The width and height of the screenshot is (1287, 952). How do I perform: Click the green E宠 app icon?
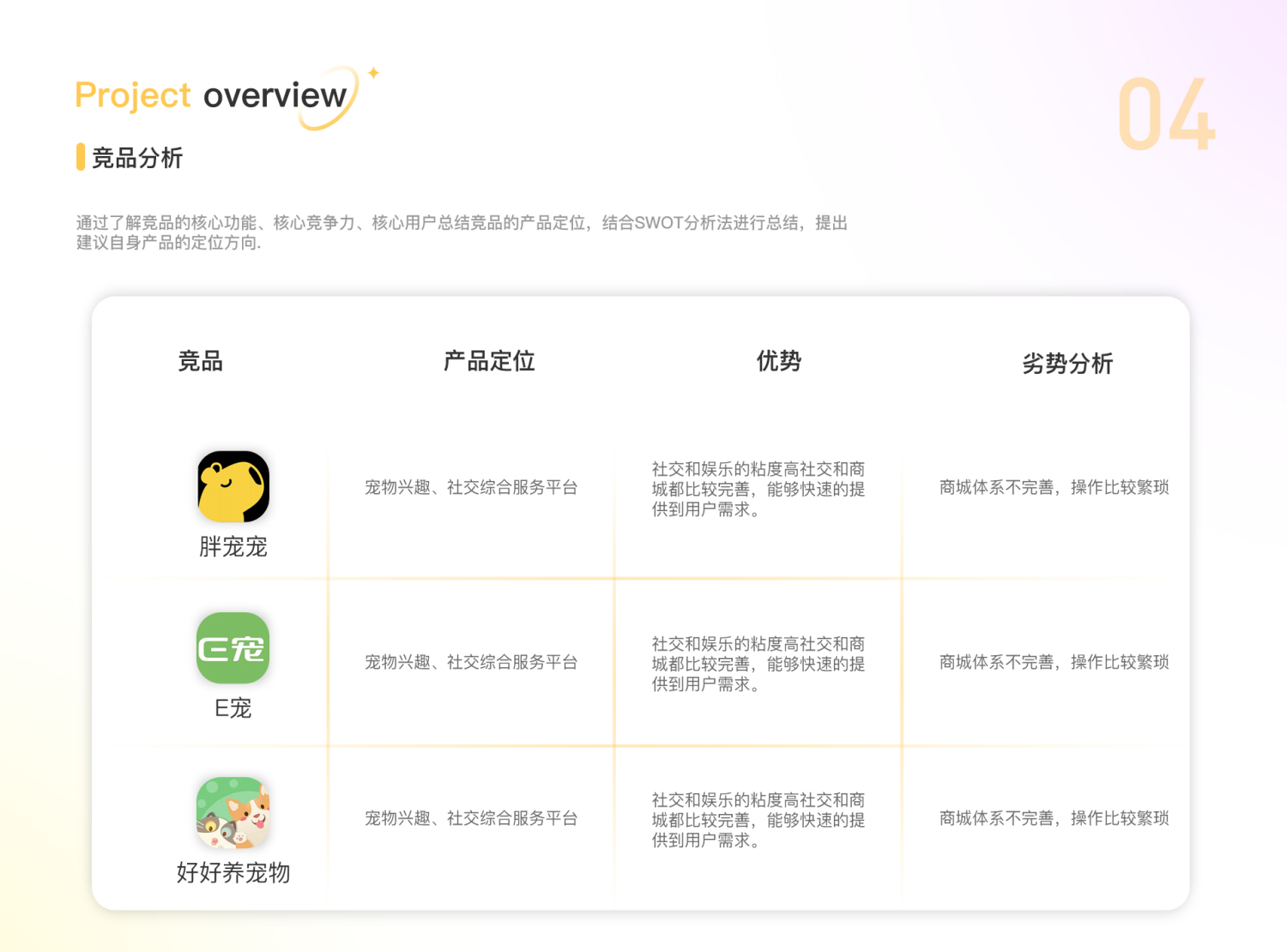pos(233,648)
